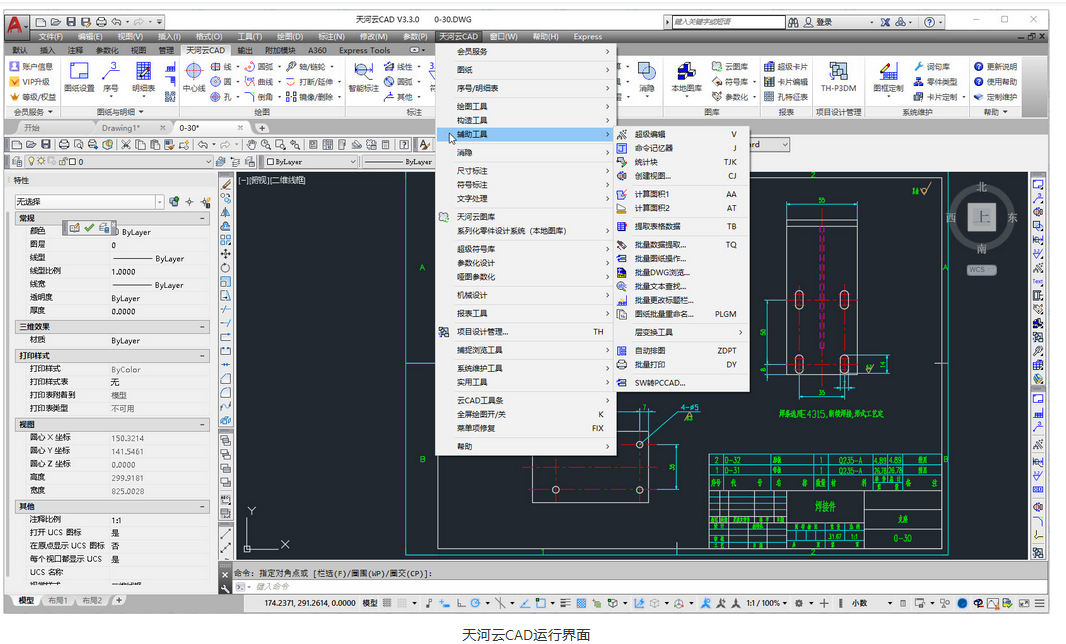Switch to the 布局1 layout tab
This screenshot has height=644, width=1066.
click(x=58, y=600)
